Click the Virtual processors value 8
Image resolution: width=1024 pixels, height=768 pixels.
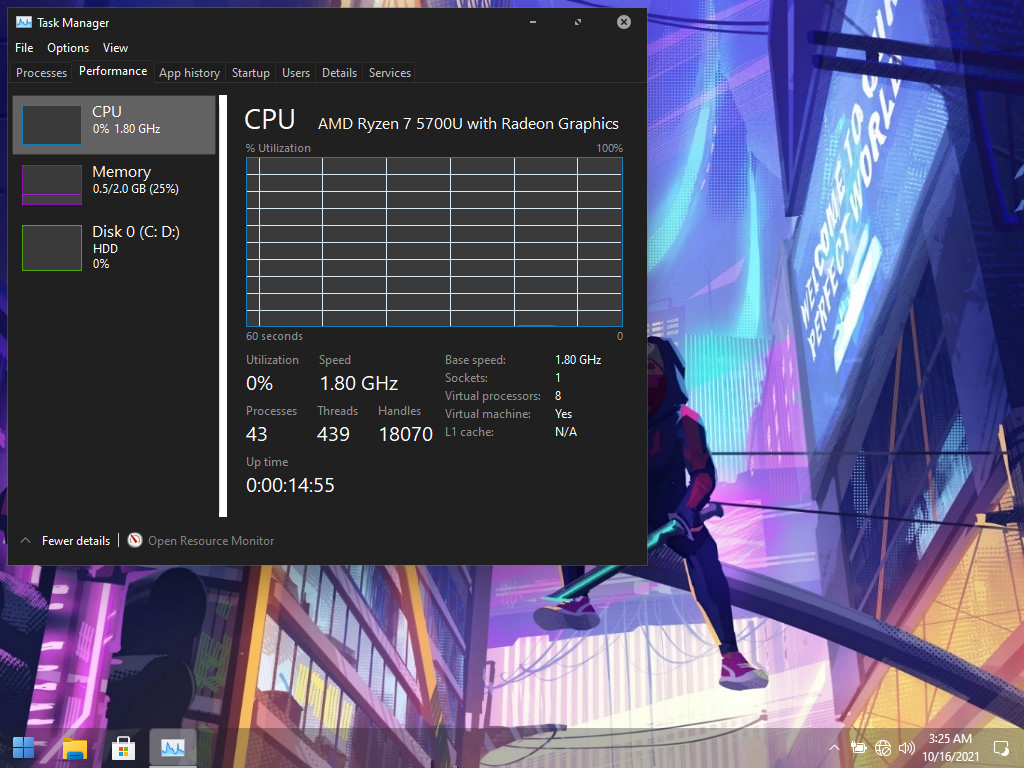coord(558,396)
